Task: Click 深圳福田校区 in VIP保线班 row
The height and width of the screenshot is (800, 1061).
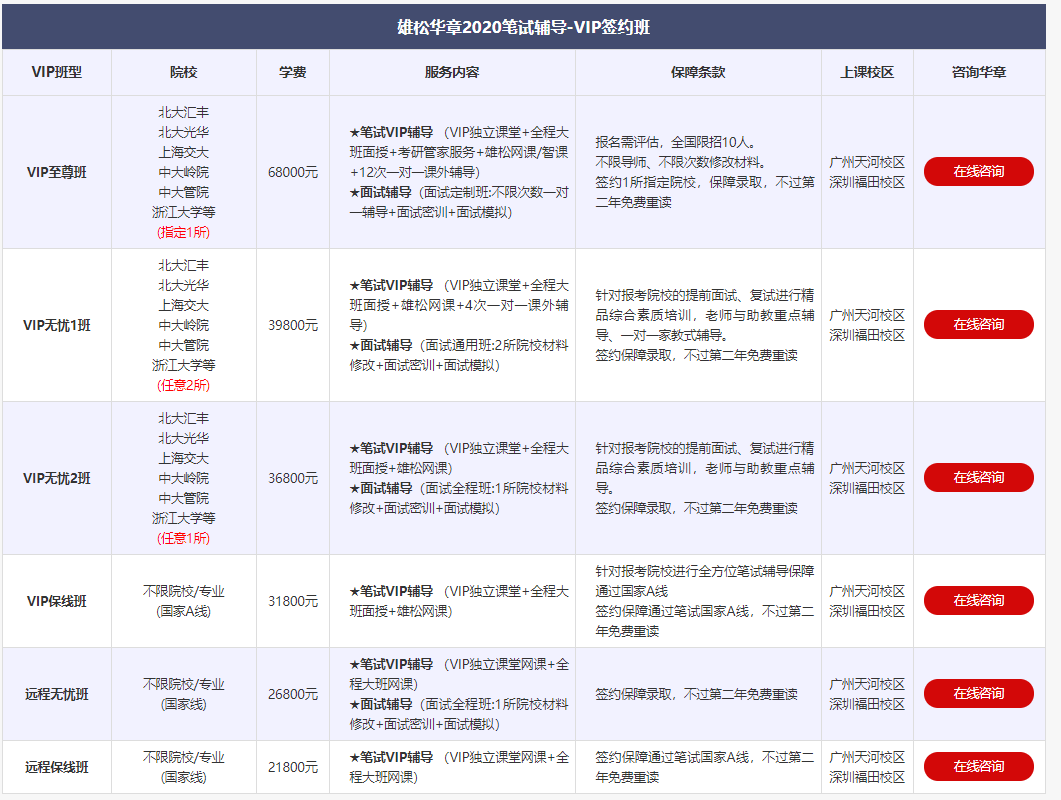Action: click(x=867, y=611)
